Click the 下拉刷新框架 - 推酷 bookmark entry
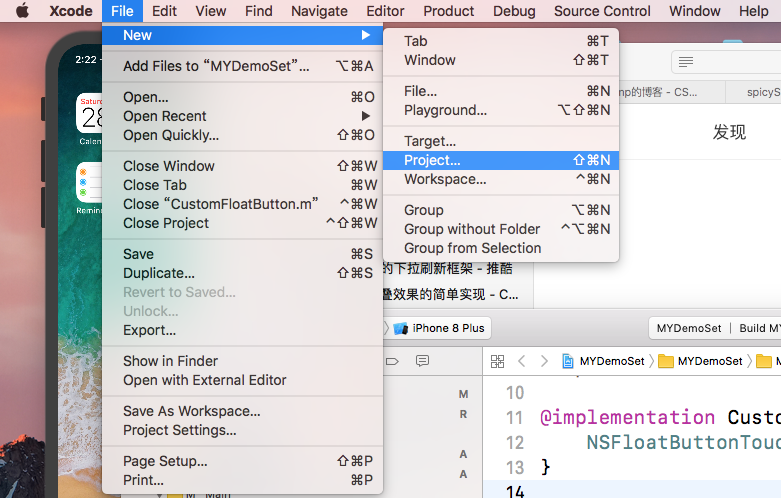Image resolution: width=781 pixels, height=498 pixels. [448, 269]
